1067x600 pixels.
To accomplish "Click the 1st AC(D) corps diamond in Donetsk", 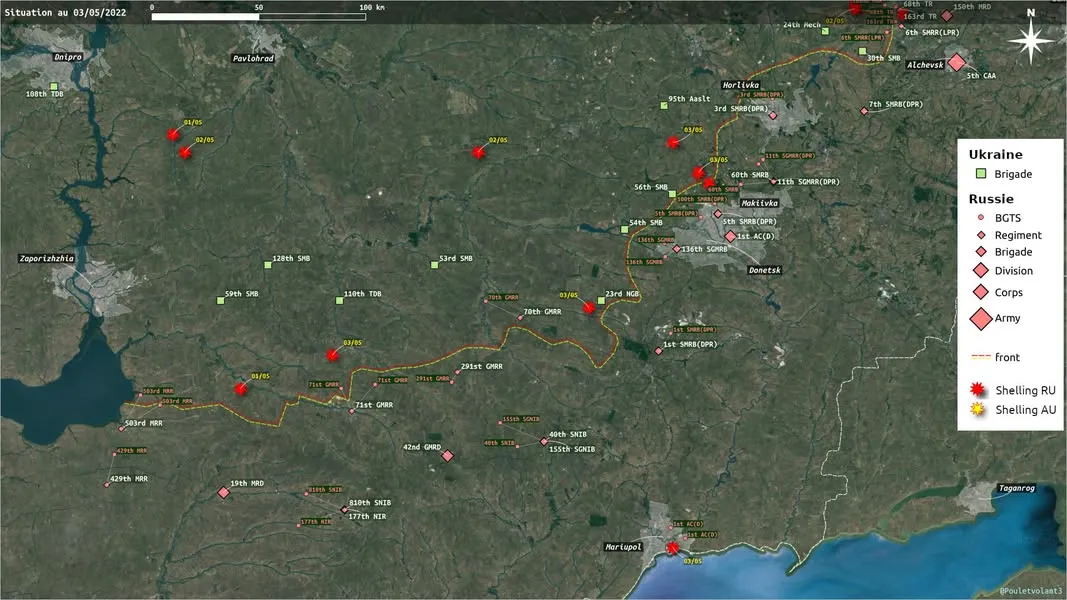I will (730, 237).
